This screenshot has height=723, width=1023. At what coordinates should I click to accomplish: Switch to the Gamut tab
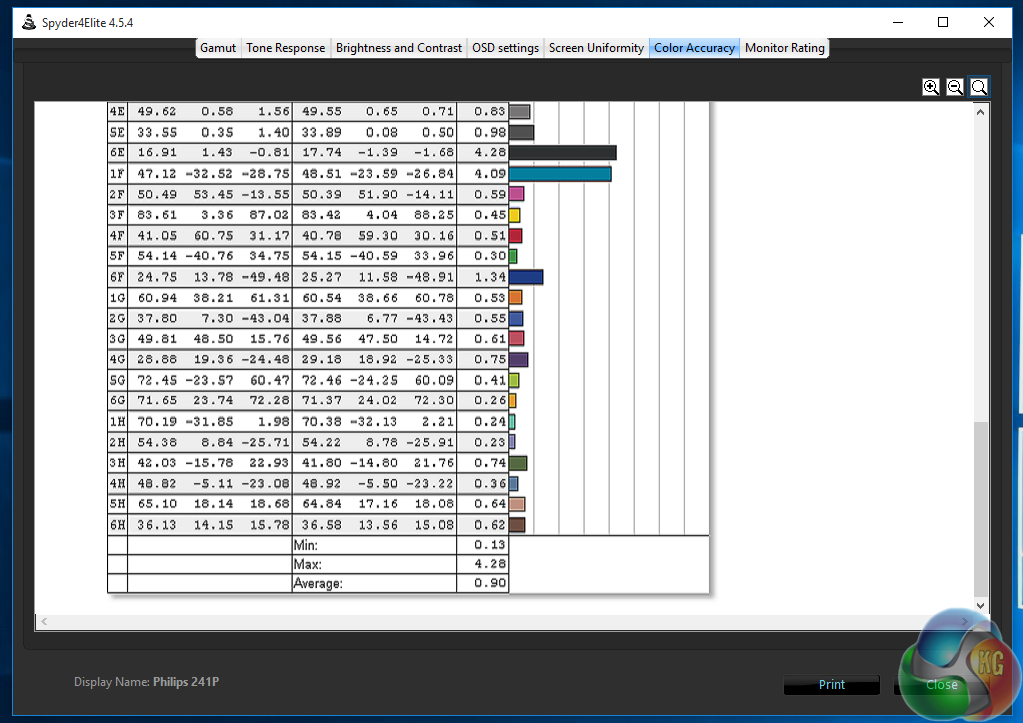pos(218,48)
